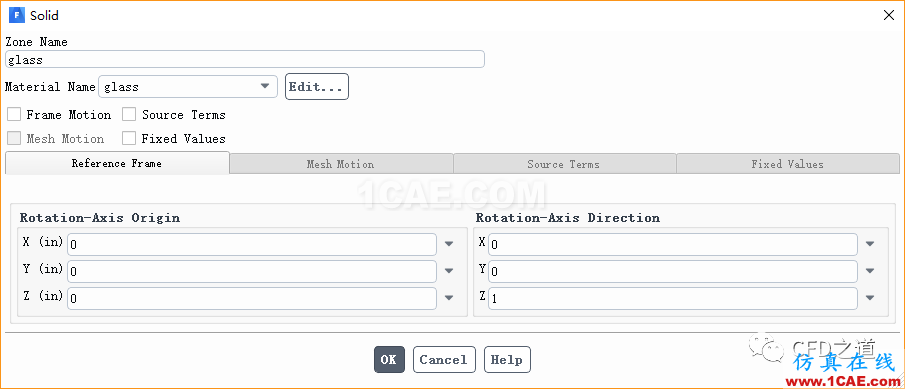
Task: Open the Help button
Action: tap(507, 360)
